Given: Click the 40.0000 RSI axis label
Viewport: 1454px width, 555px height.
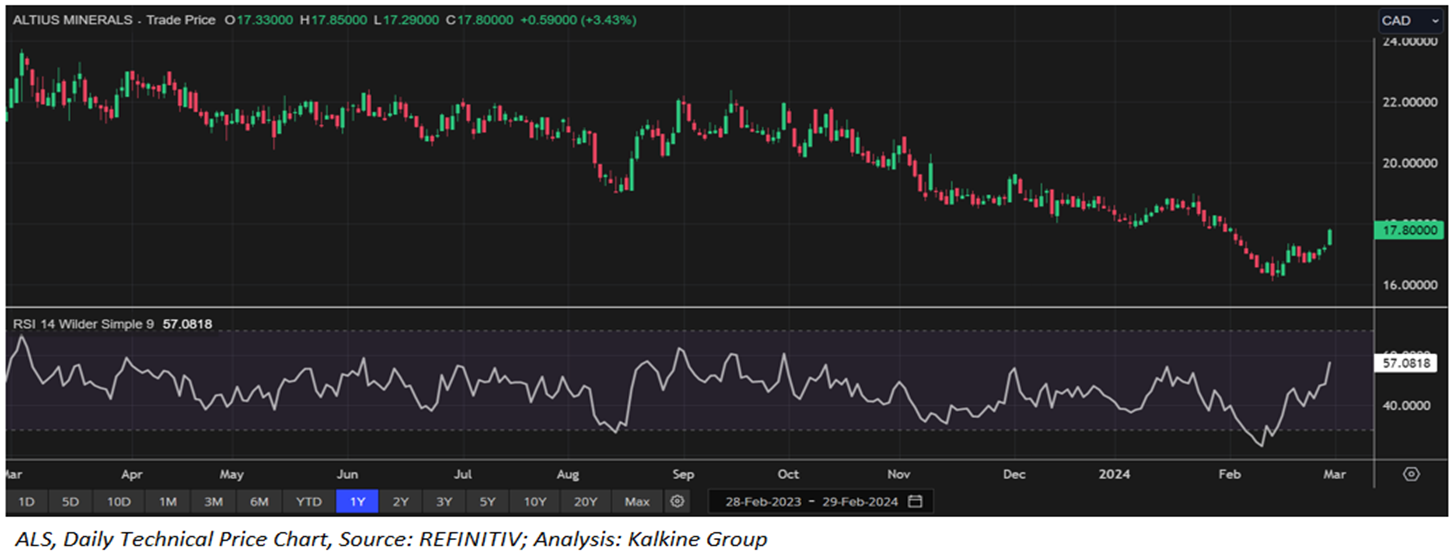Looking at the screenshot, I should pyautogui.click(x=1408, y=406).
